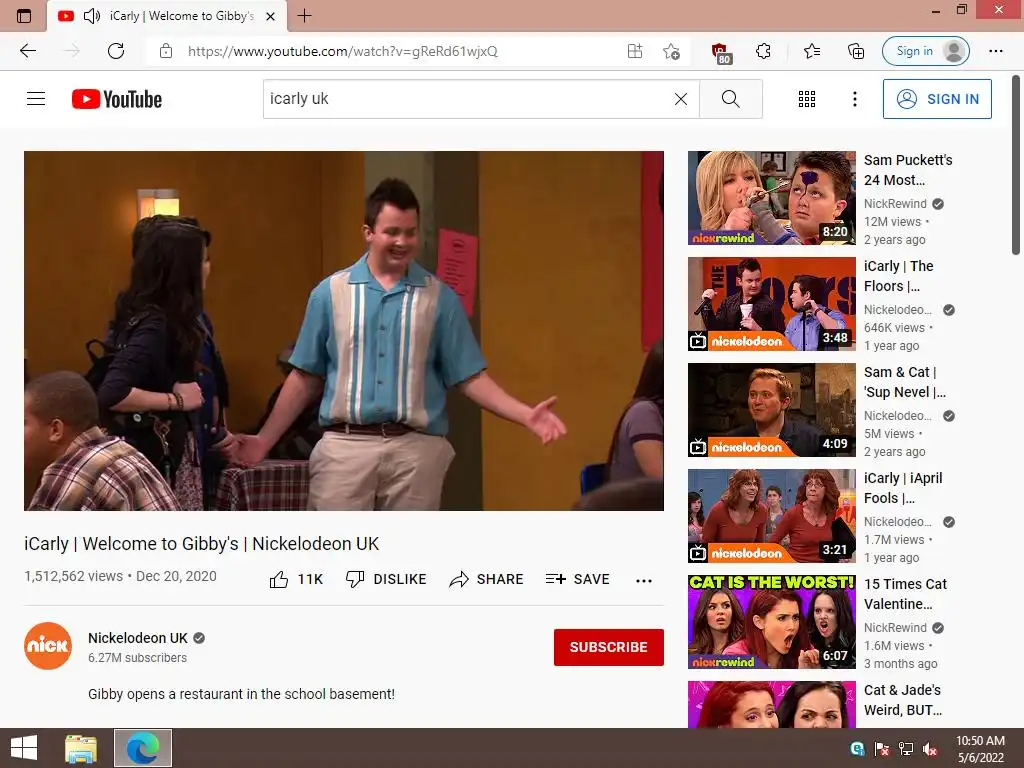Subscribe to Nickelodeon UK
This screenshot has height=768, width=1024.
(x=609, y=647)
